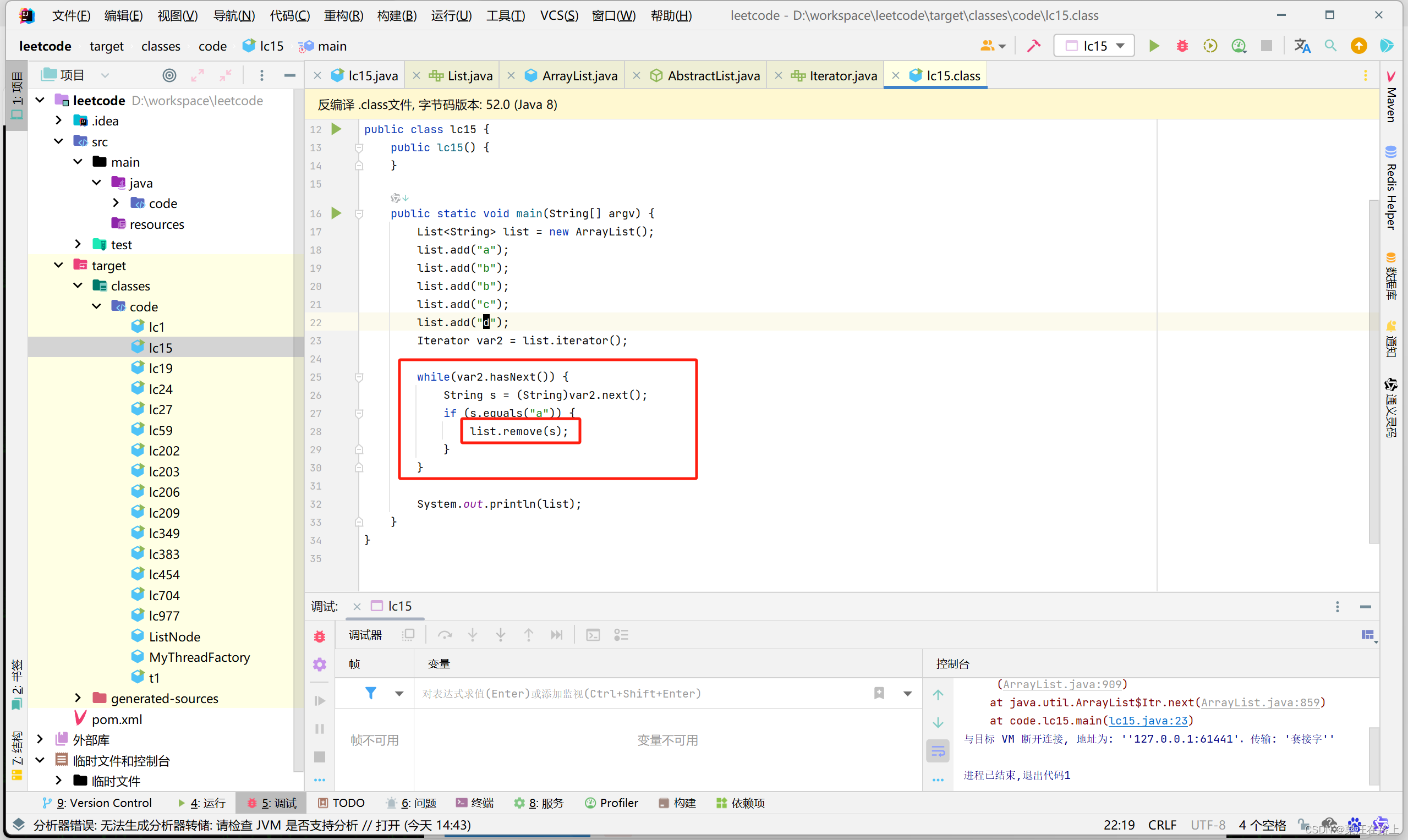
Task: Click the locate target icon in project panel
Action: (x=169, y=75)
